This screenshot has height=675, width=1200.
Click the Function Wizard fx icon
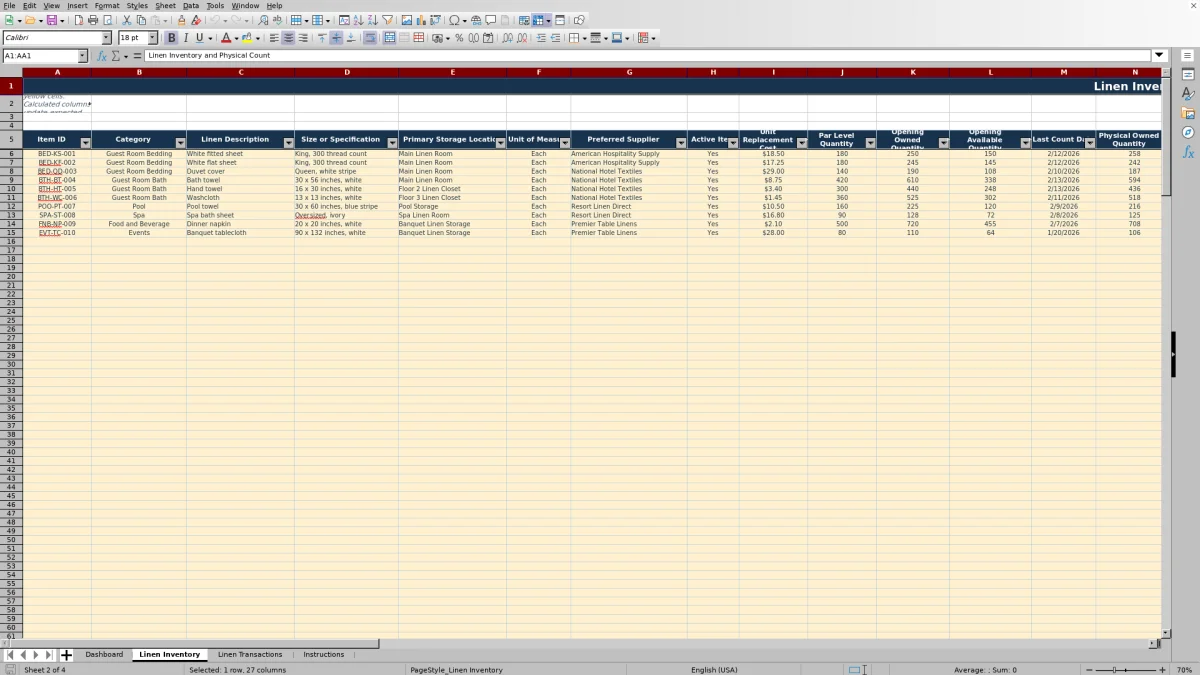click(101, 56)
